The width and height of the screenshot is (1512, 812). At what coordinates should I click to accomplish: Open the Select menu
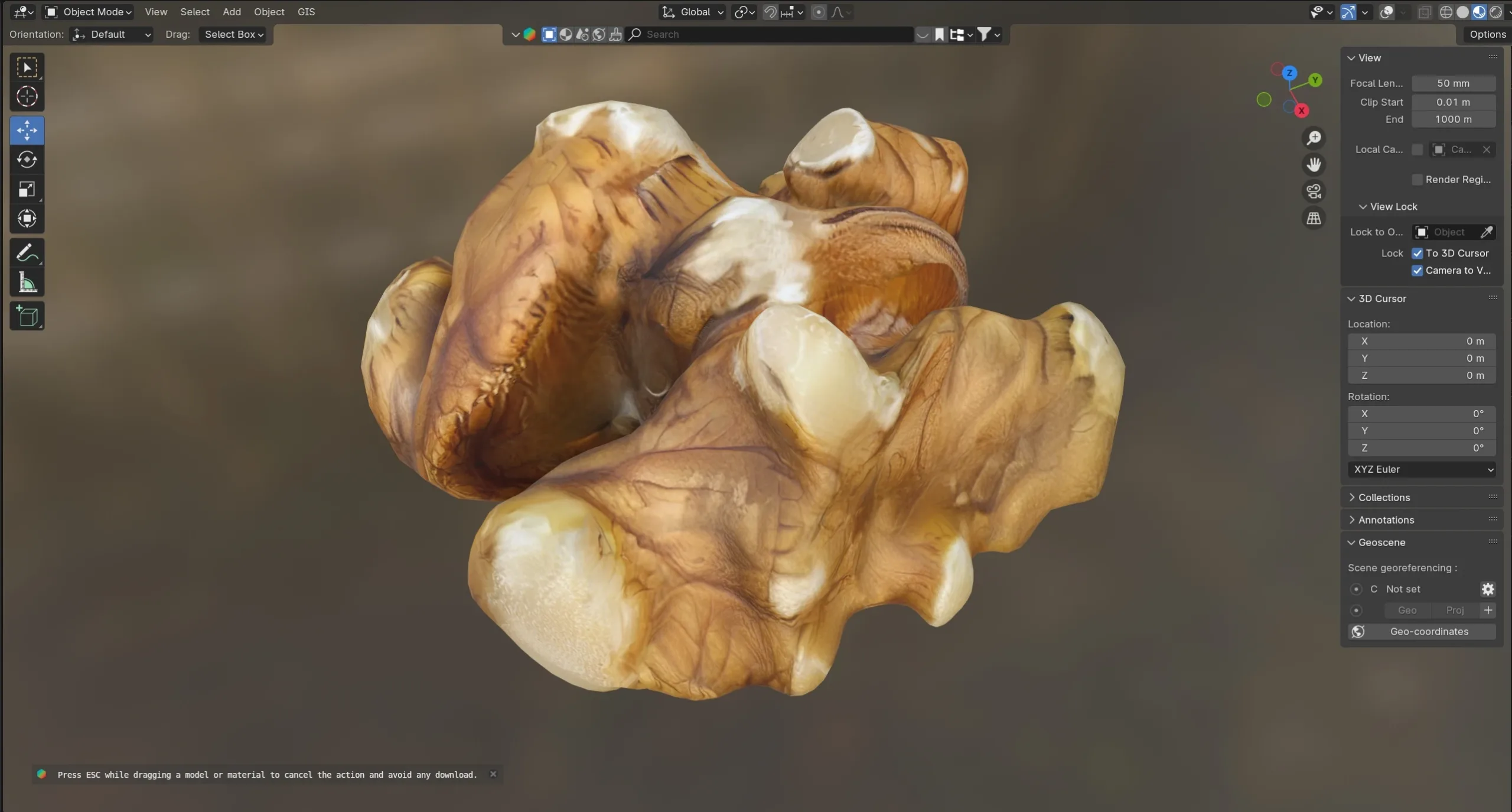[x=194, y=12]
